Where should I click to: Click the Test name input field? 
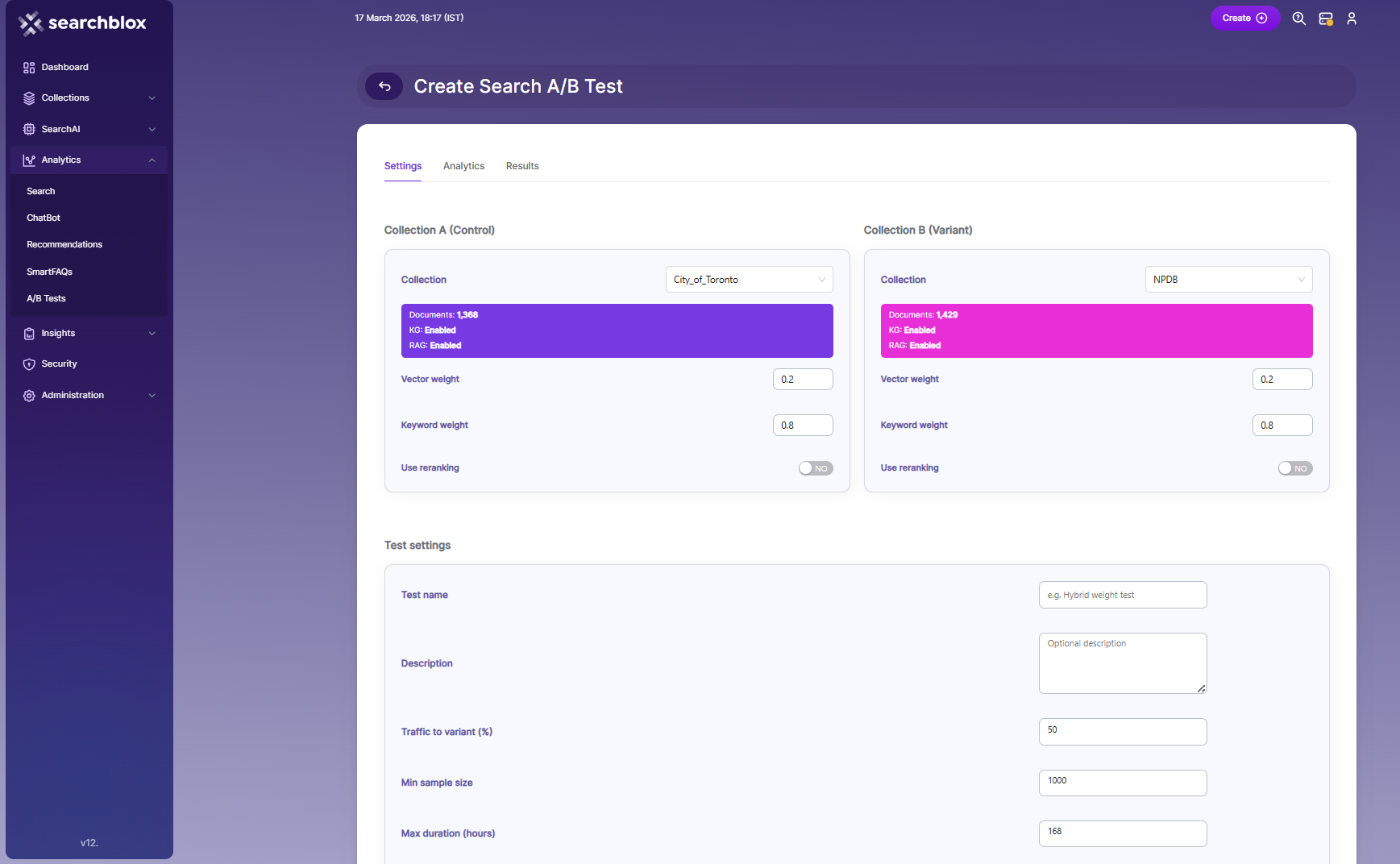click(1123, 595)
